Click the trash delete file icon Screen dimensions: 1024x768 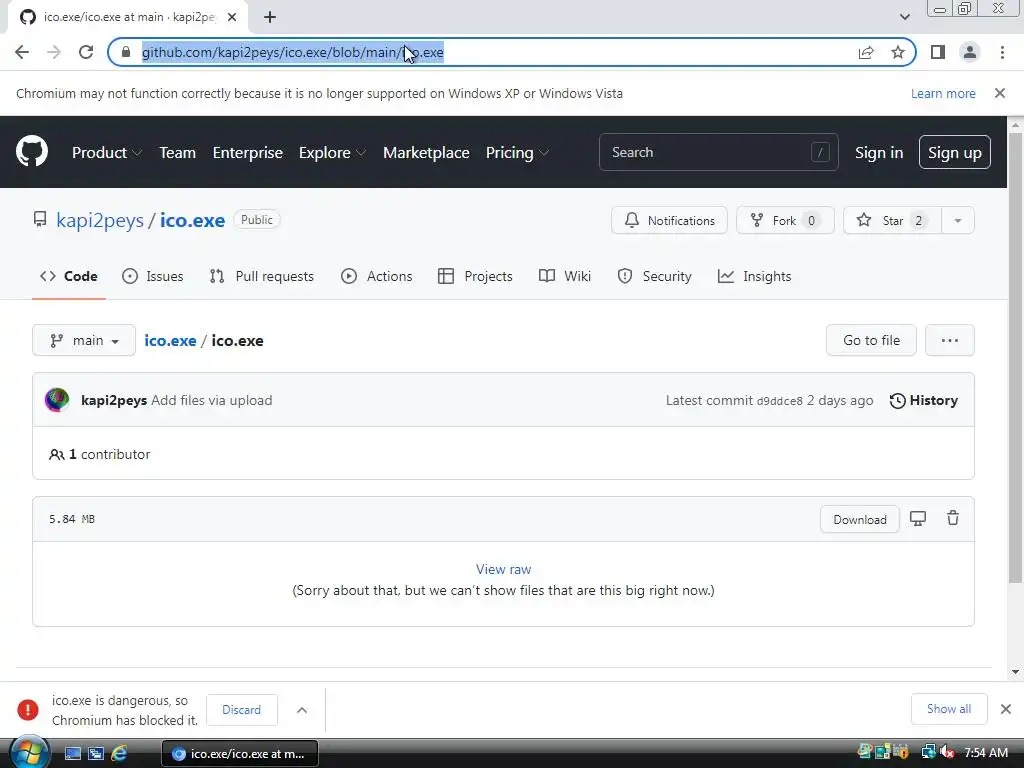point(953,518)
